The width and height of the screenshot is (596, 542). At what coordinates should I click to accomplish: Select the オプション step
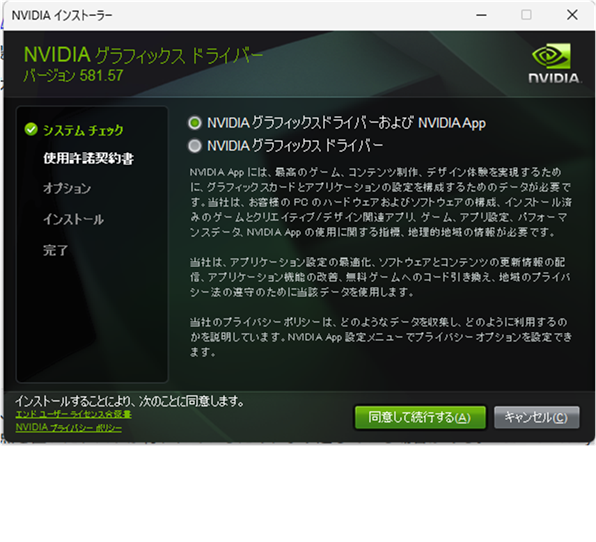pos(67,188)
